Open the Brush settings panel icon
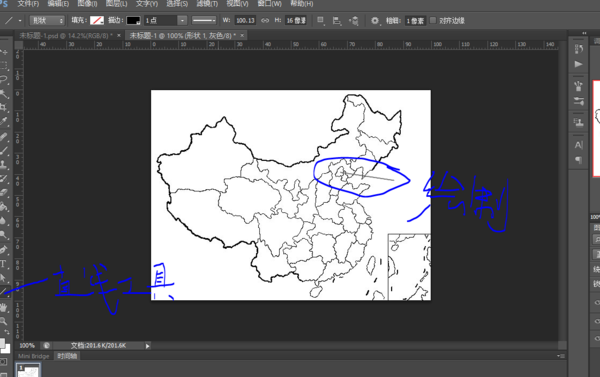Screen dimensions: 600x377 tap(579, 101)
